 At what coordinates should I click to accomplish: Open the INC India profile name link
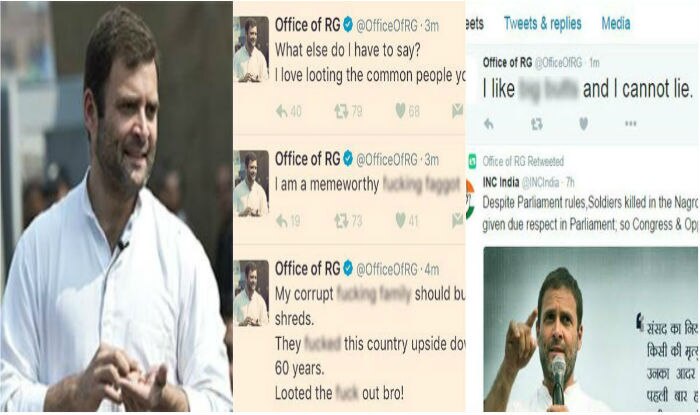(x=500, y=182)
